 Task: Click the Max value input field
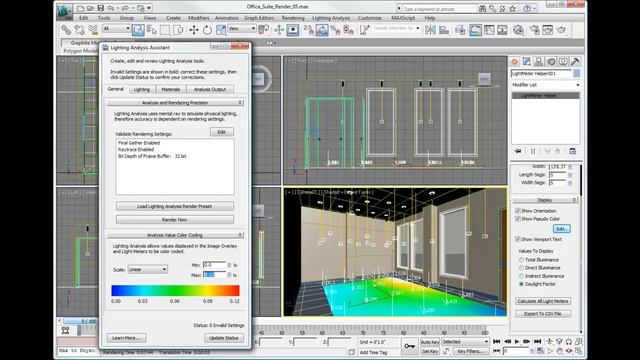pyautogui.click(x=214, y=275)
